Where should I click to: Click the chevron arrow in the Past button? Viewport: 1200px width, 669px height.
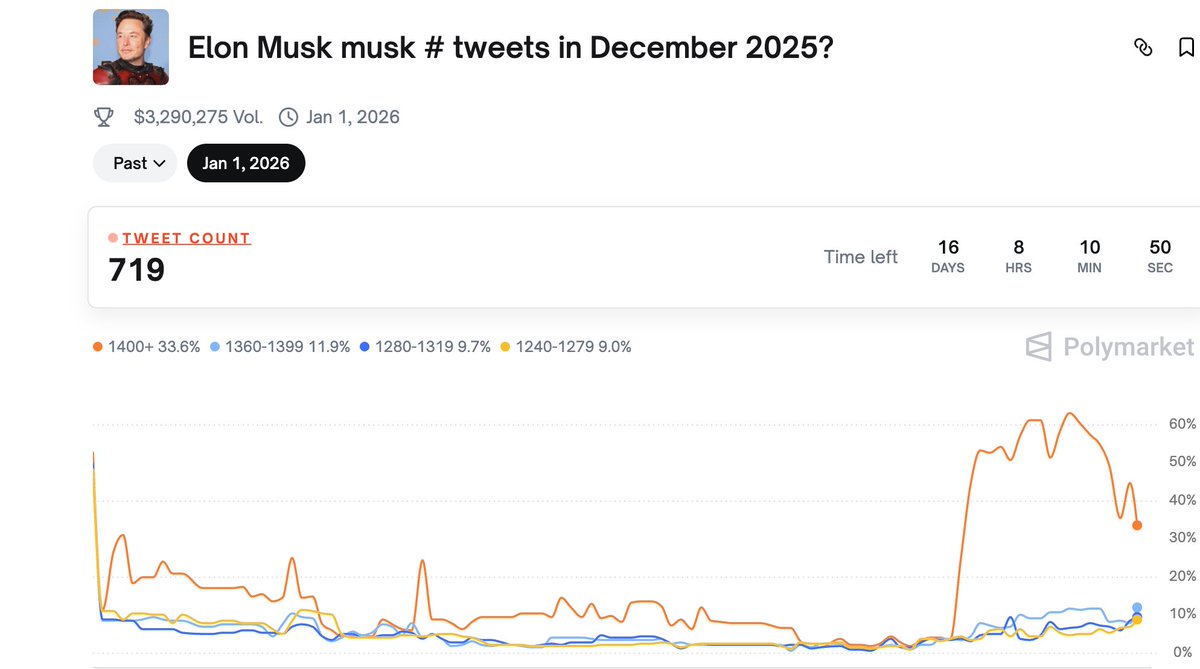point(160,163)
